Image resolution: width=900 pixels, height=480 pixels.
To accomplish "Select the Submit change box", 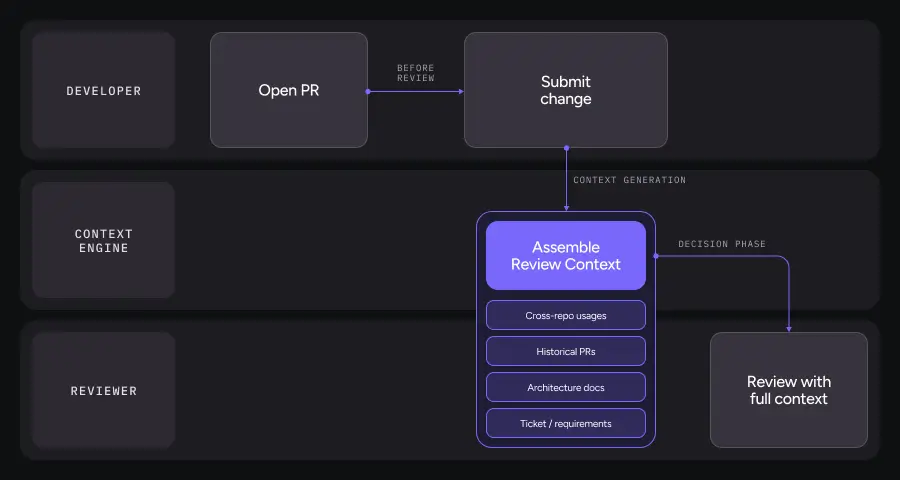I will pyautogui.click(x=565, y=90).
